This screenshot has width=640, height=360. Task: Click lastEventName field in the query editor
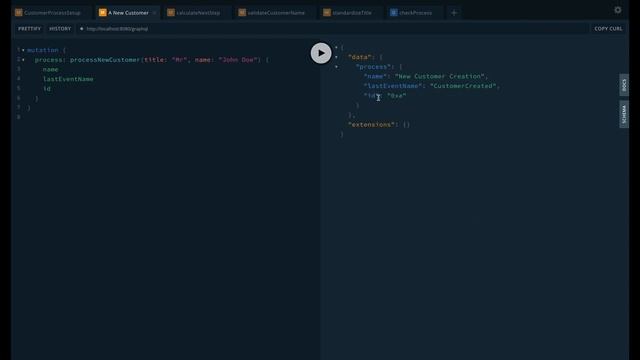[x=68, y=79]
